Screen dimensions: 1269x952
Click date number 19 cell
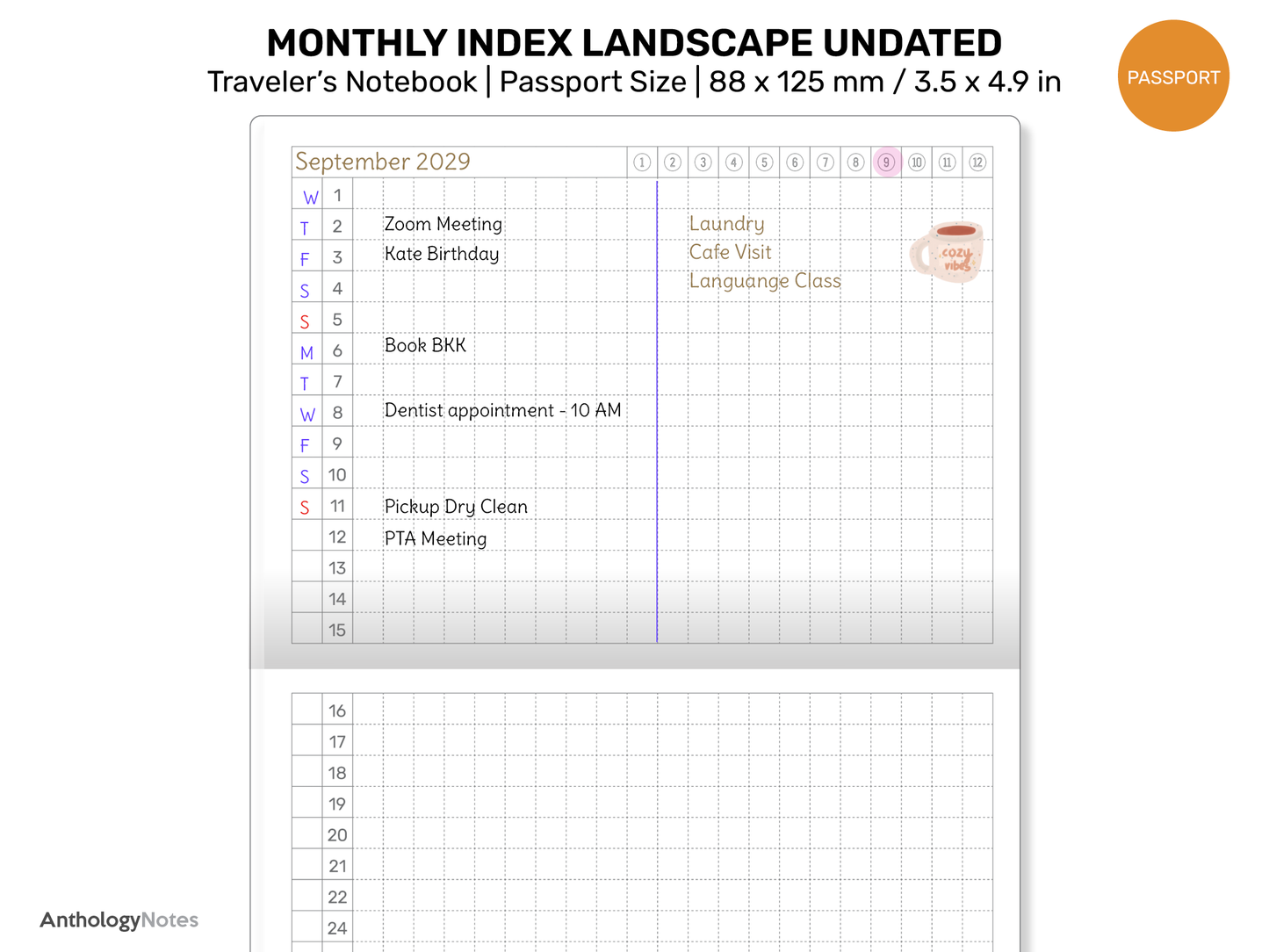tap(337, 804)
